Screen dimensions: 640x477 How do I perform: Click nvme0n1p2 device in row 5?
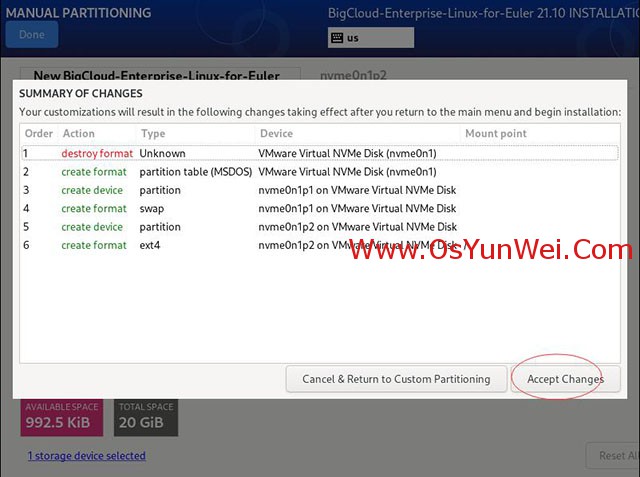pos(358,227)
